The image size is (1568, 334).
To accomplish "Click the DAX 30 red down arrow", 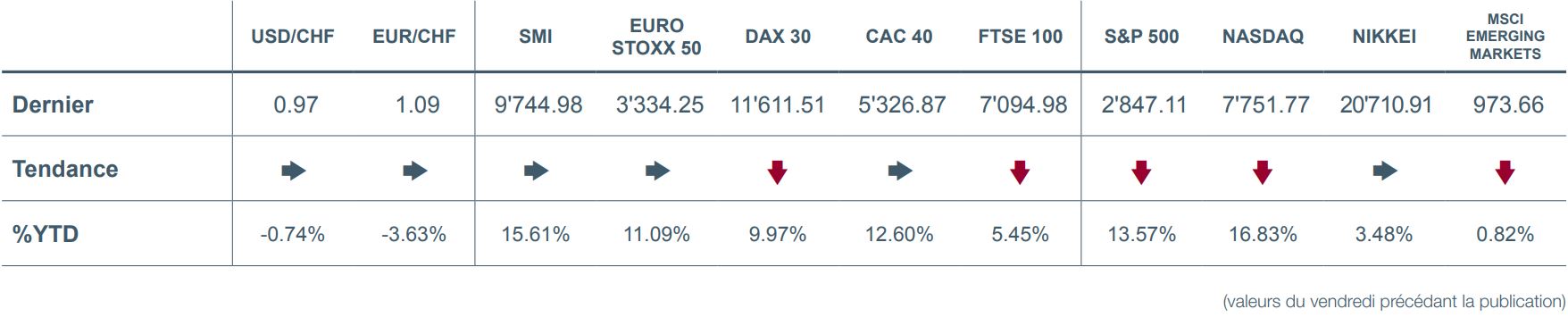I will point(778,171).
